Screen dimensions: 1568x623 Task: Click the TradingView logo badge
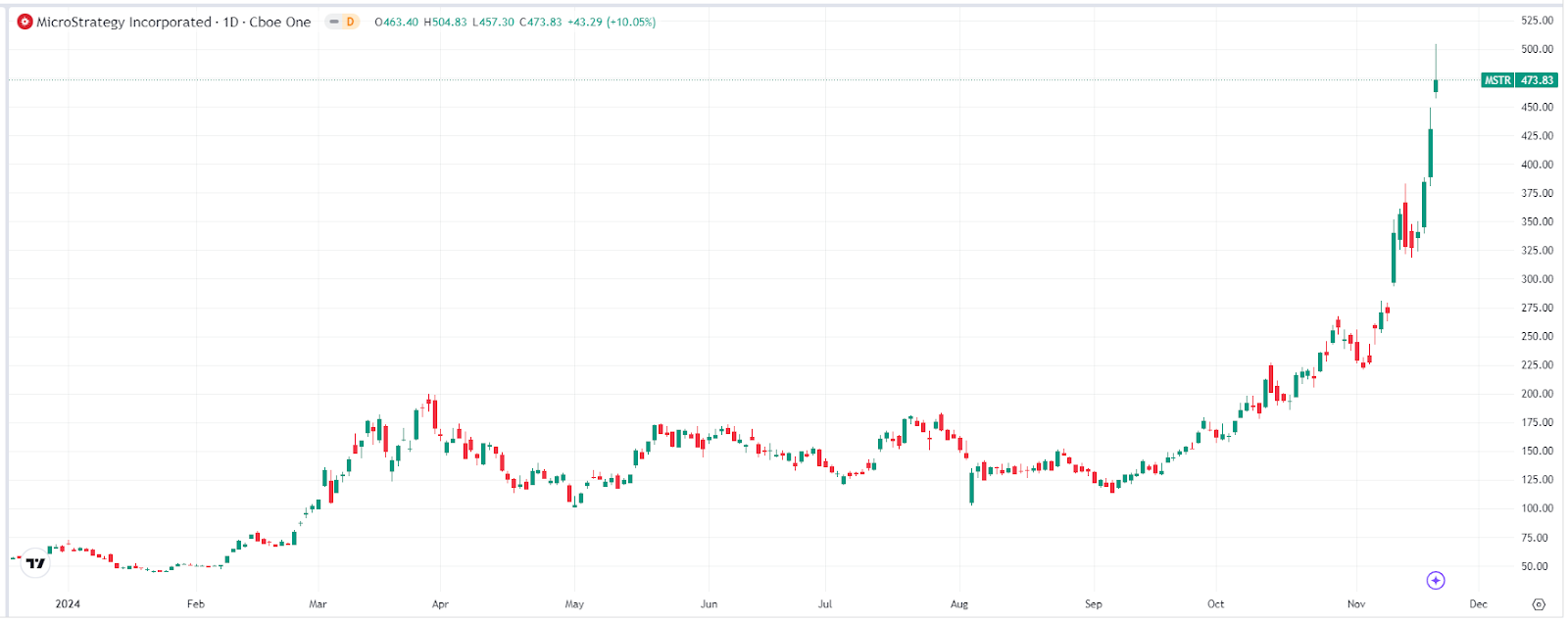(35, 563)
